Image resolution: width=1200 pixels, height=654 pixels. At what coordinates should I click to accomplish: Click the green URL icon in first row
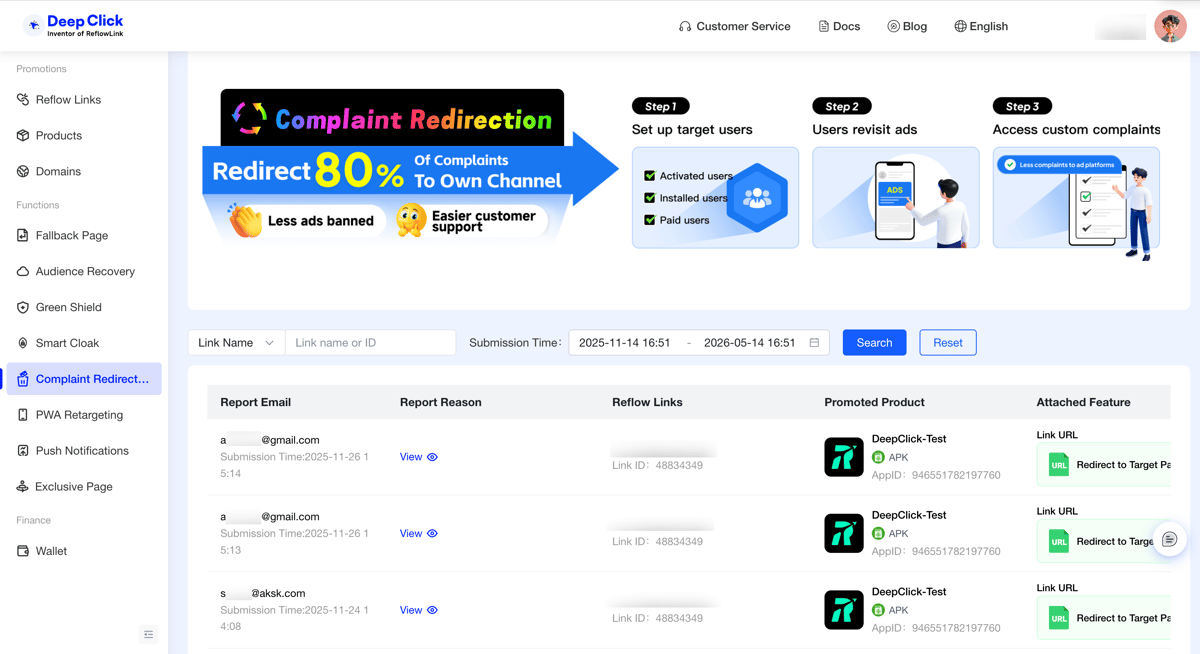coord(1059,465)
